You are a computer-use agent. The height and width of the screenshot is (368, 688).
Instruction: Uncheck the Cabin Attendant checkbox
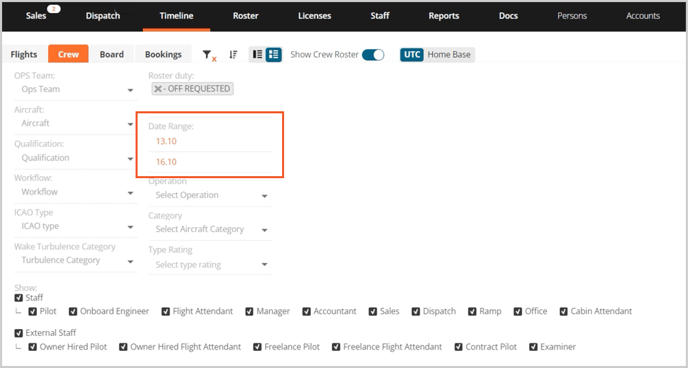click(564, 311)
